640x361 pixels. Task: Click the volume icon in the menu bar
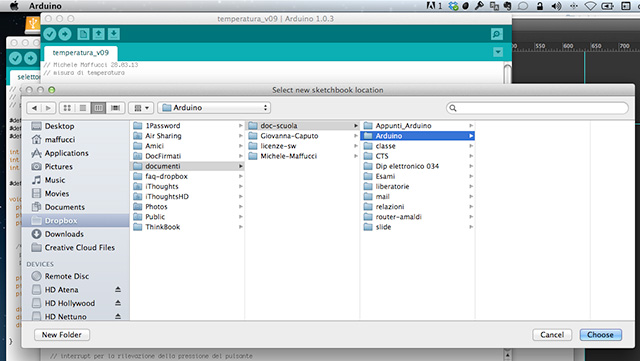click(556, 6)
